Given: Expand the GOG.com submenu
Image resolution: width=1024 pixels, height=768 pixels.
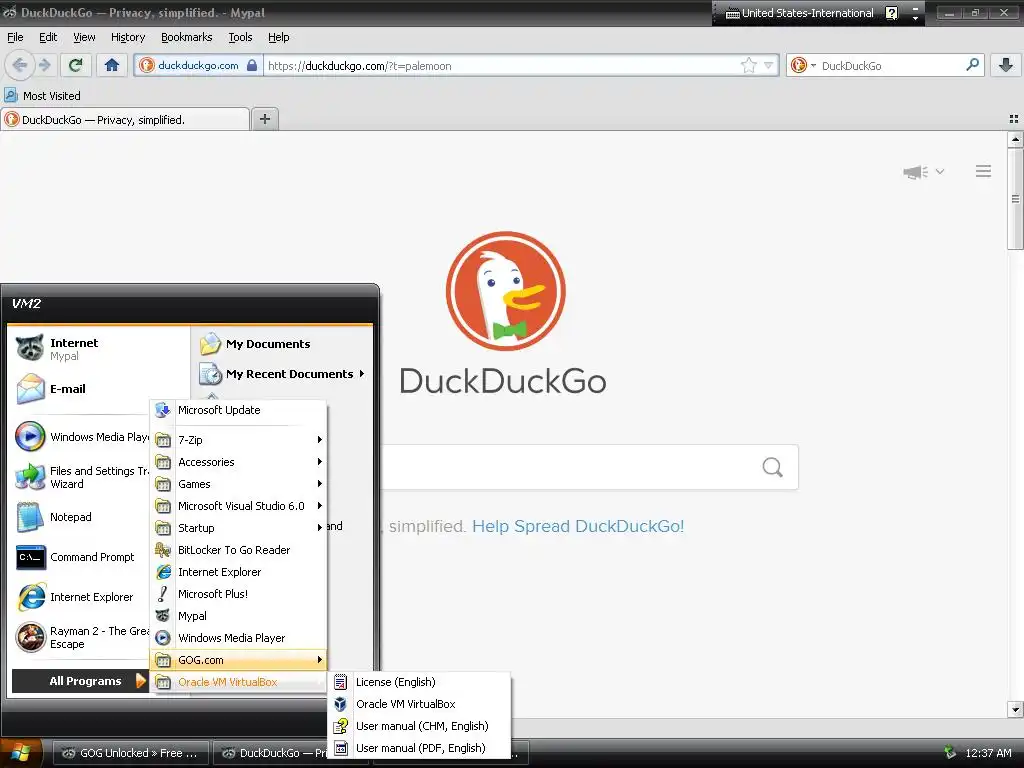Looking at the screenshot, I should [238, 660].
